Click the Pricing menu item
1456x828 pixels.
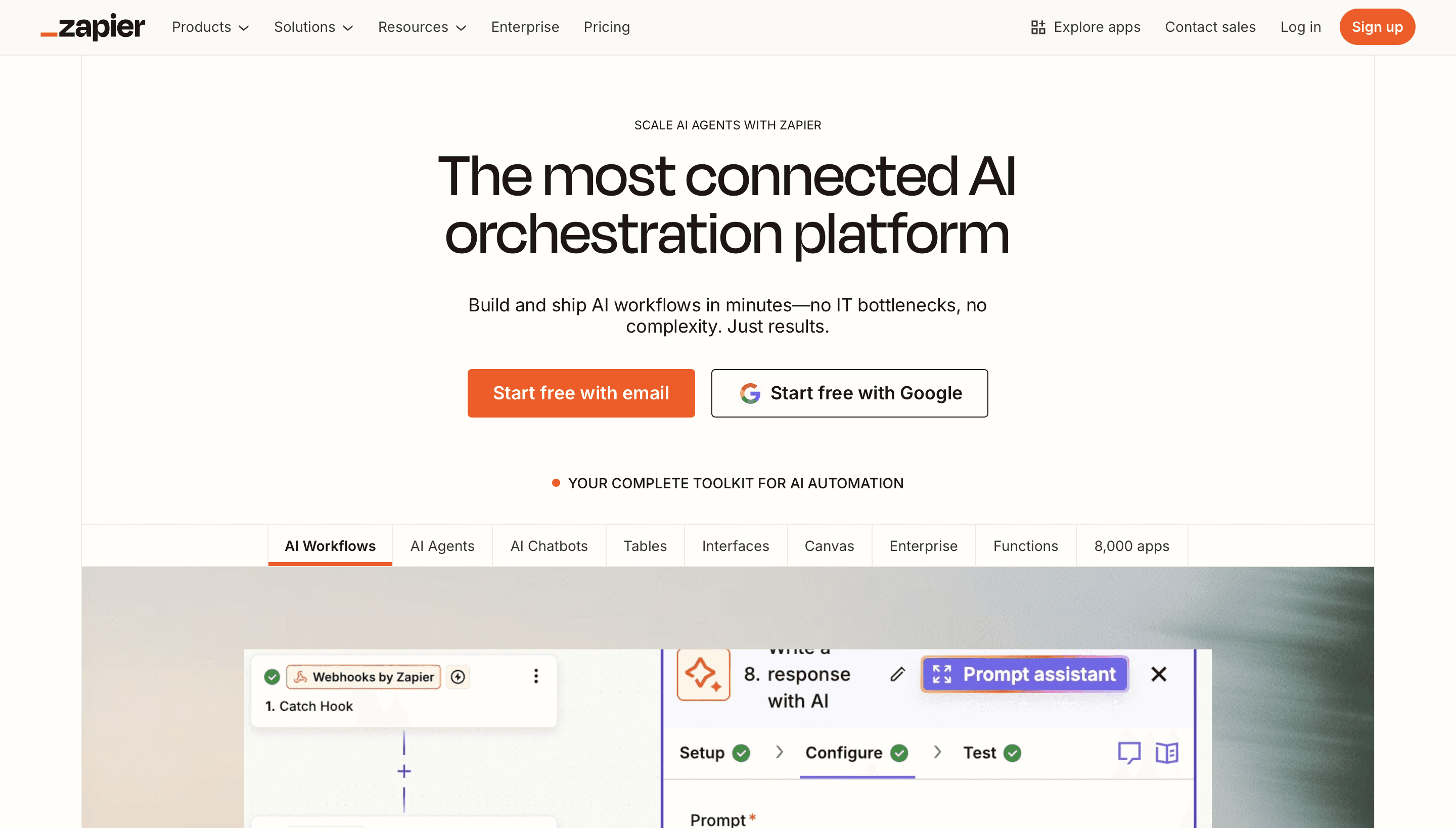pyautogui.click(x=606, y=27)
